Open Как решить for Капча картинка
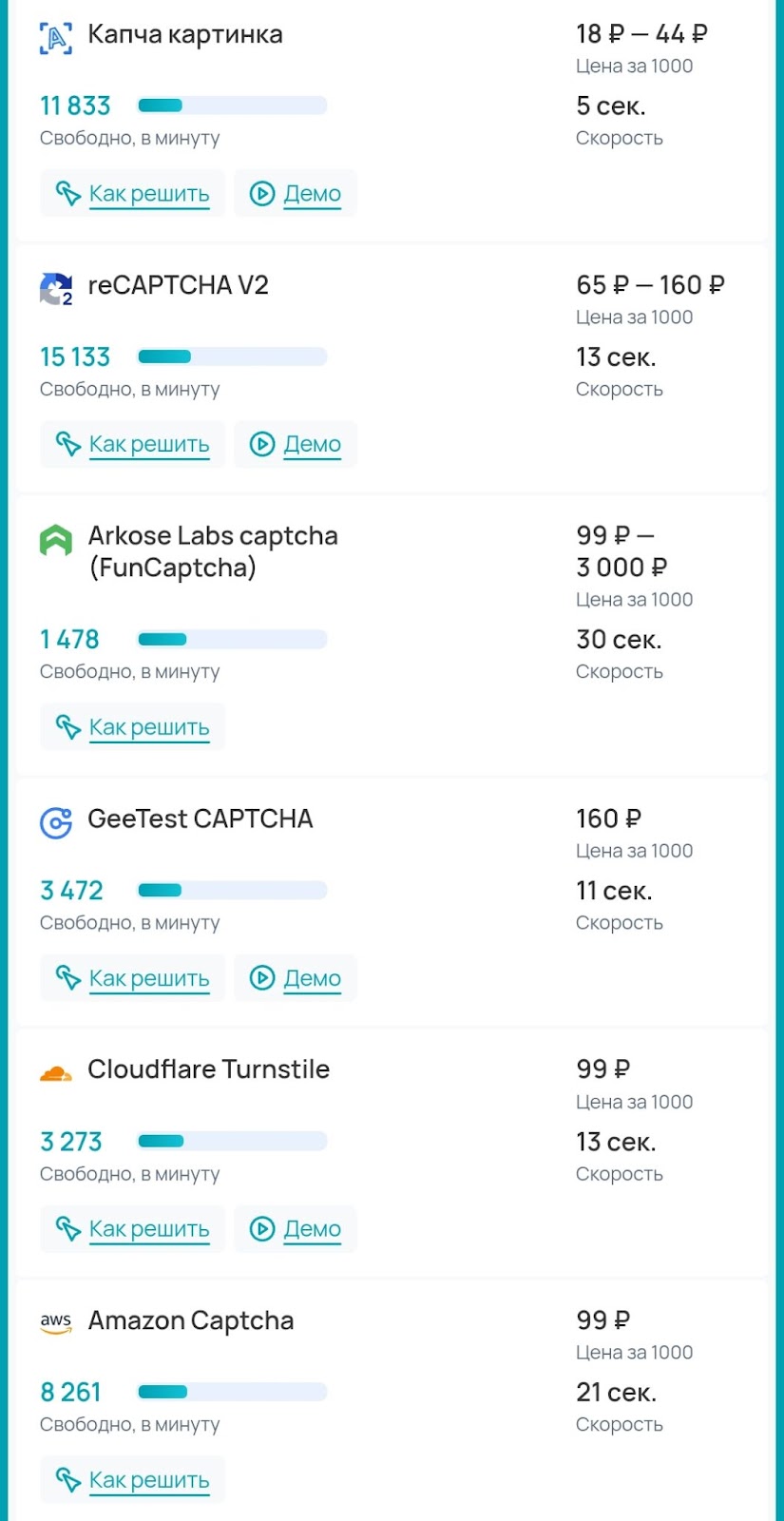The image size is (784, 1521). click(x=132, y=193)
